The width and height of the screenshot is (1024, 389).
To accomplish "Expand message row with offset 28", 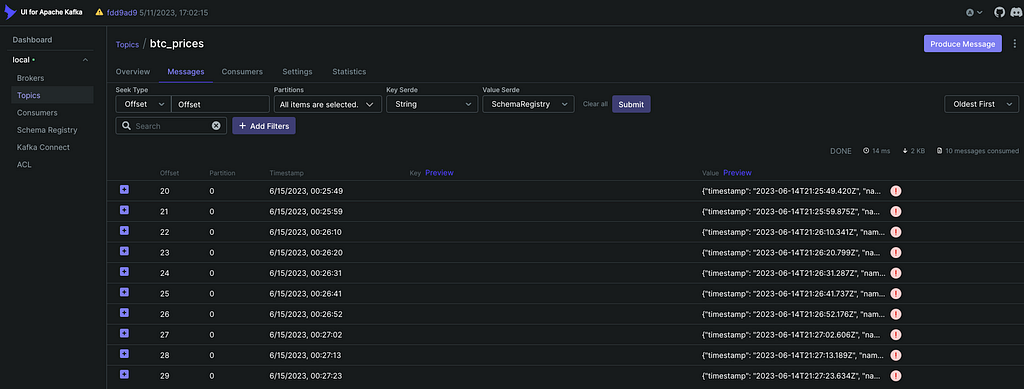I will click(x=124, y=354).
